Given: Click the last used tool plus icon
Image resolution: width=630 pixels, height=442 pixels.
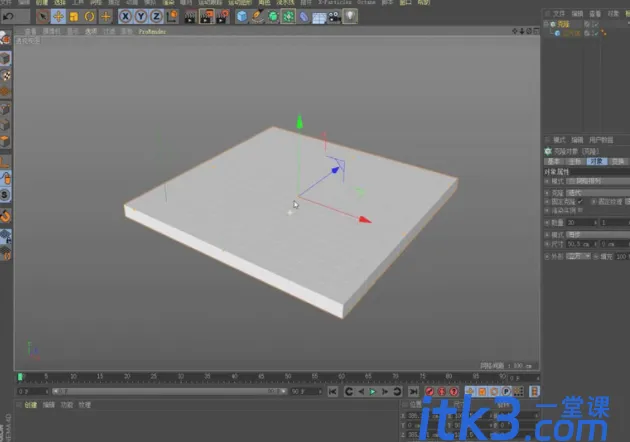Looking at the screenshot, I should (x=106, y=16).
